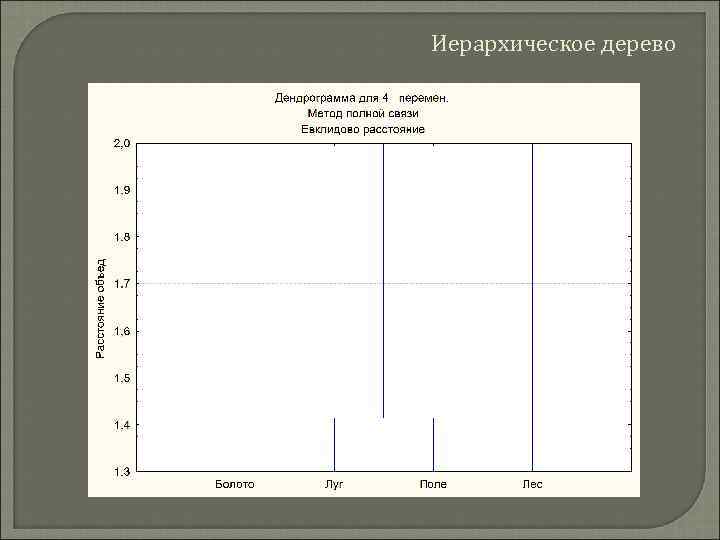The image size is (720, 540).
Task: Select the y-axis label "Расстояние объед"
Action: click(101, 308)
